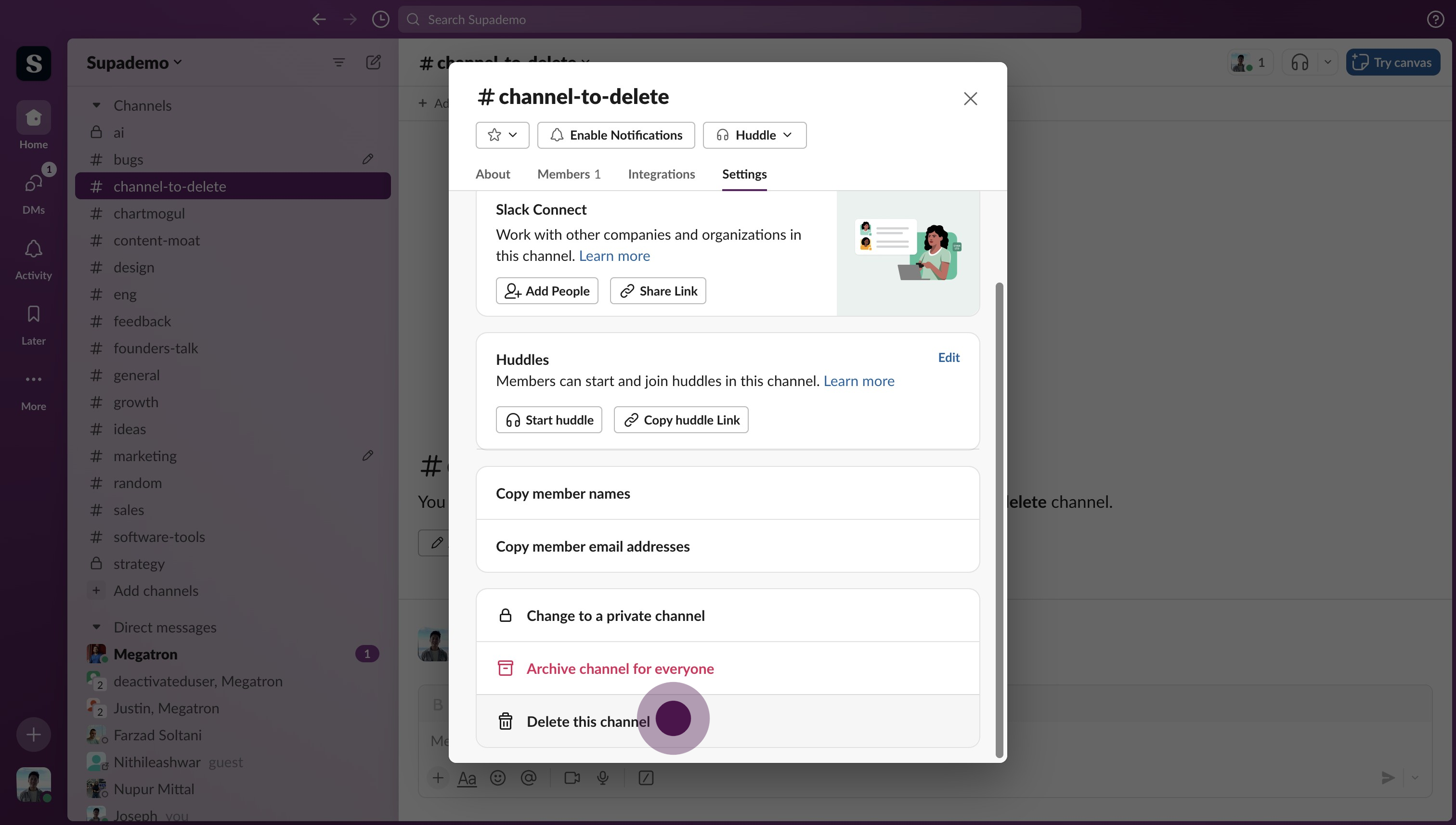
Task: Click Copy member names
Action: 728,493
